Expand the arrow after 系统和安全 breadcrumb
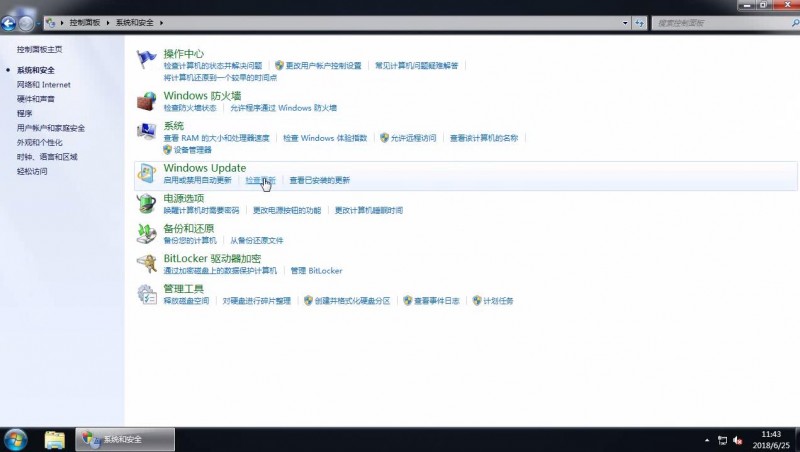 point(161,23)
